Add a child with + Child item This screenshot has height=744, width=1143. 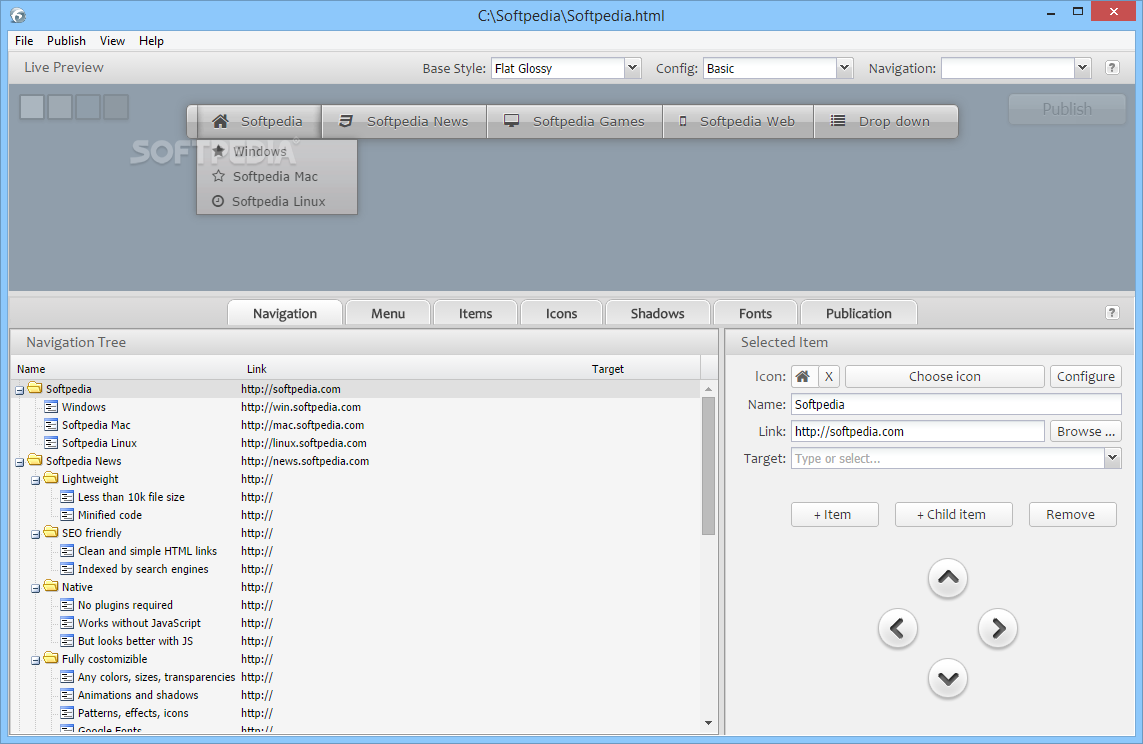pos(953,514)
